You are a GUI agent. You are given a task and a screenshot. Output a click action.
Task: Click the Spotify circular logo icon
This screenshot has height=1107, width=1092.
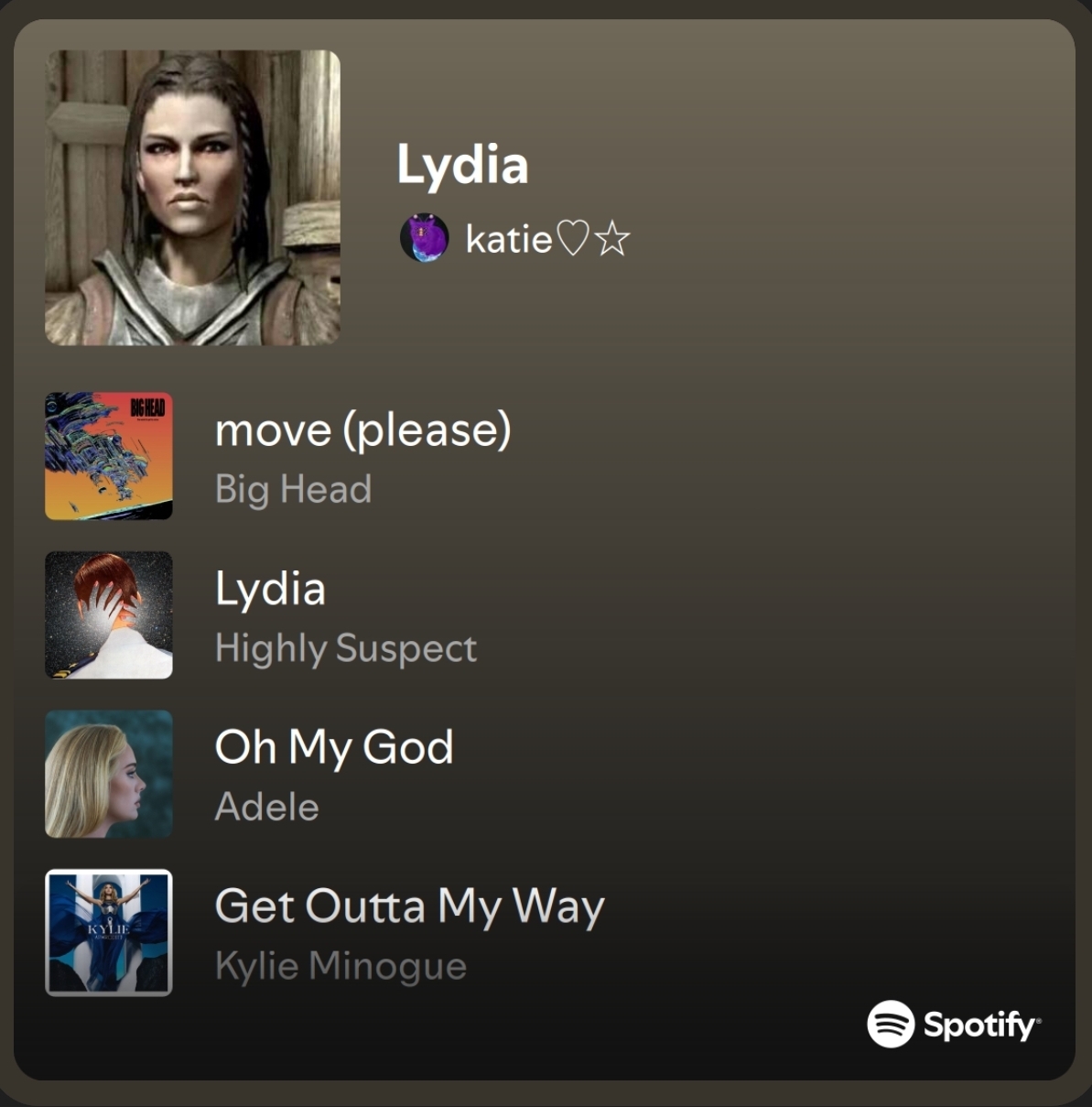(891, 1024)
